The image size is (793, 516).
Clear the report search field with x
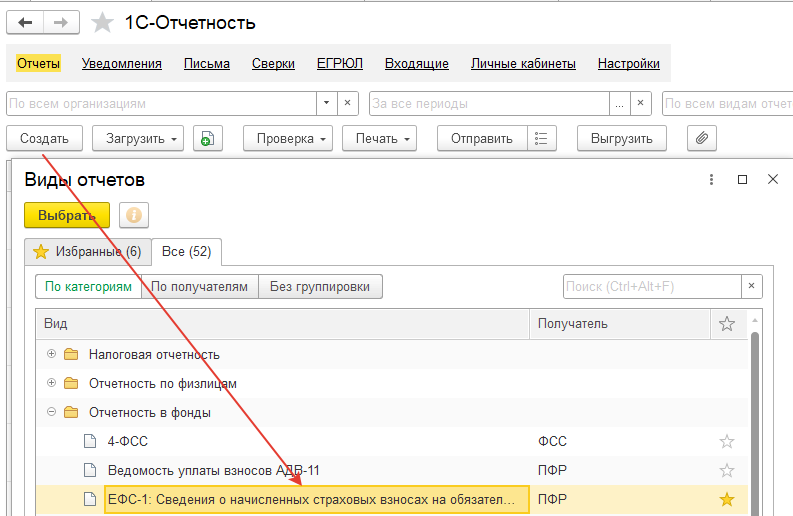coord(752,286)
